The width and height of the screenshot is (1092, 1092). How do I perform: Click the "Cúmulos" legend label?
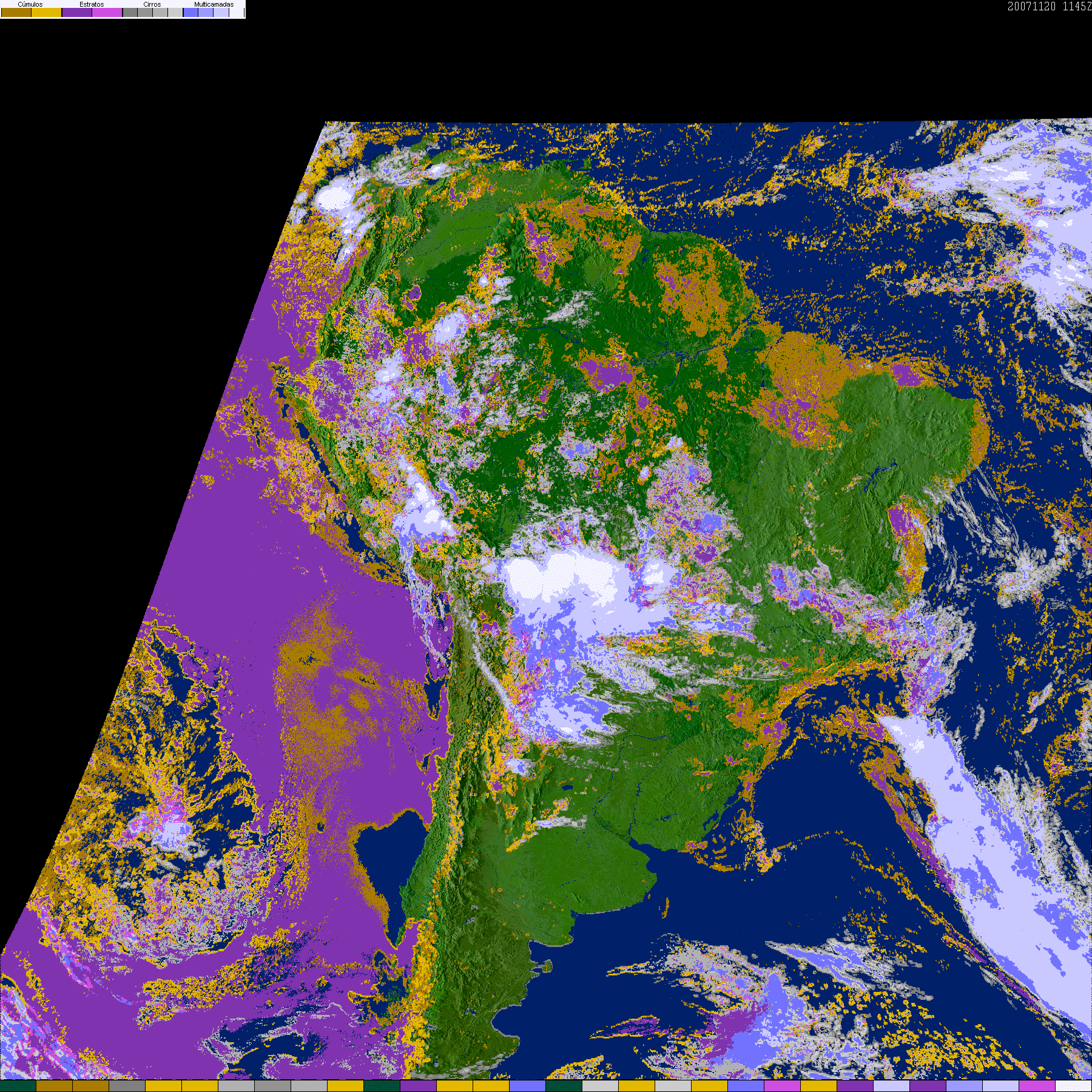30,4
